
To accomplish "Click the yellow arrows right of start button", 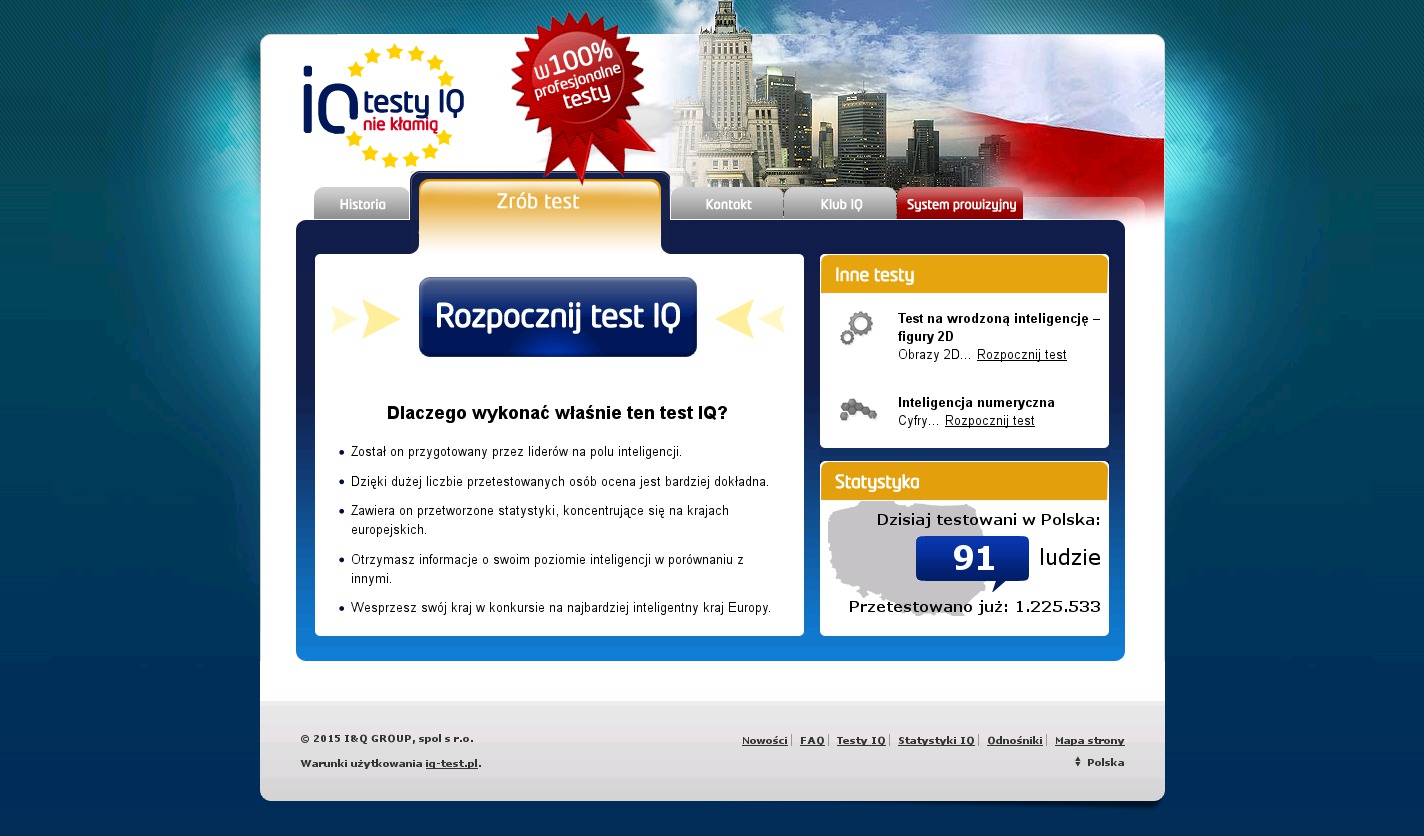I will click(749, 318).
